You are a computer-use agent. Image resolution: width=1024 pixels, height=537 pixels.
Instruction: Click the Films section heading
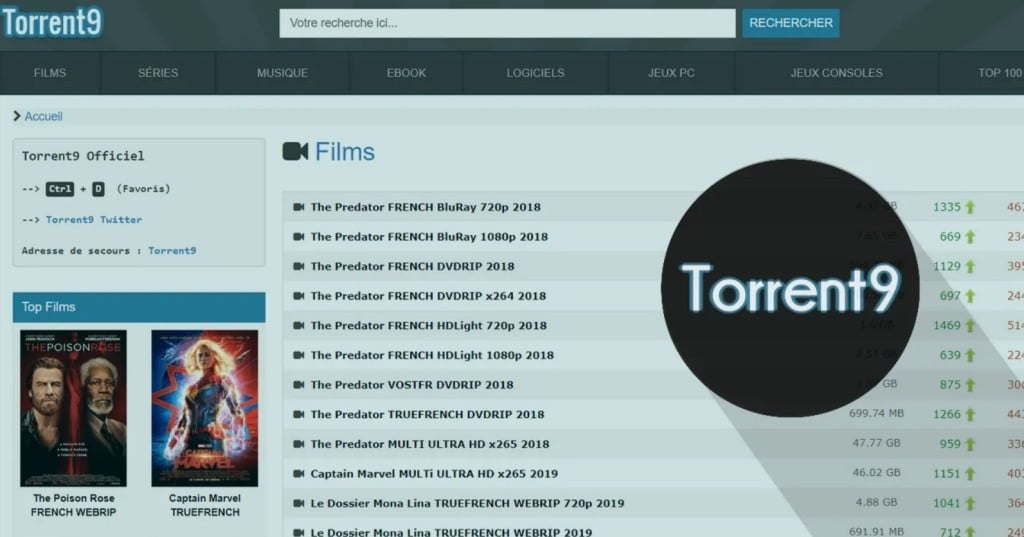[x=345, y=152]
